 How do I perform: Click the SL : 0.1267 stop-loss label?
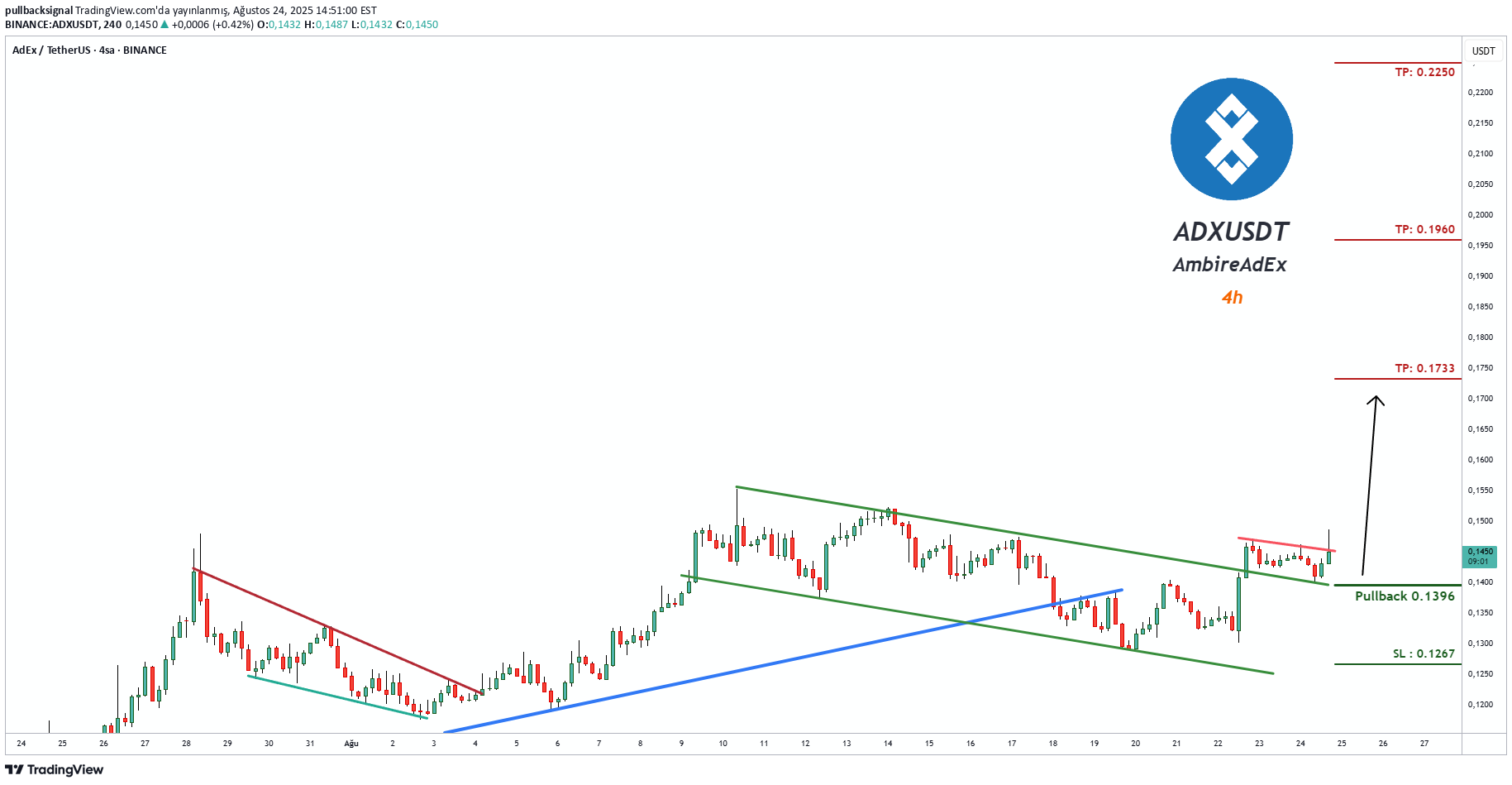pyautogui.click(x=1424, y=653)
